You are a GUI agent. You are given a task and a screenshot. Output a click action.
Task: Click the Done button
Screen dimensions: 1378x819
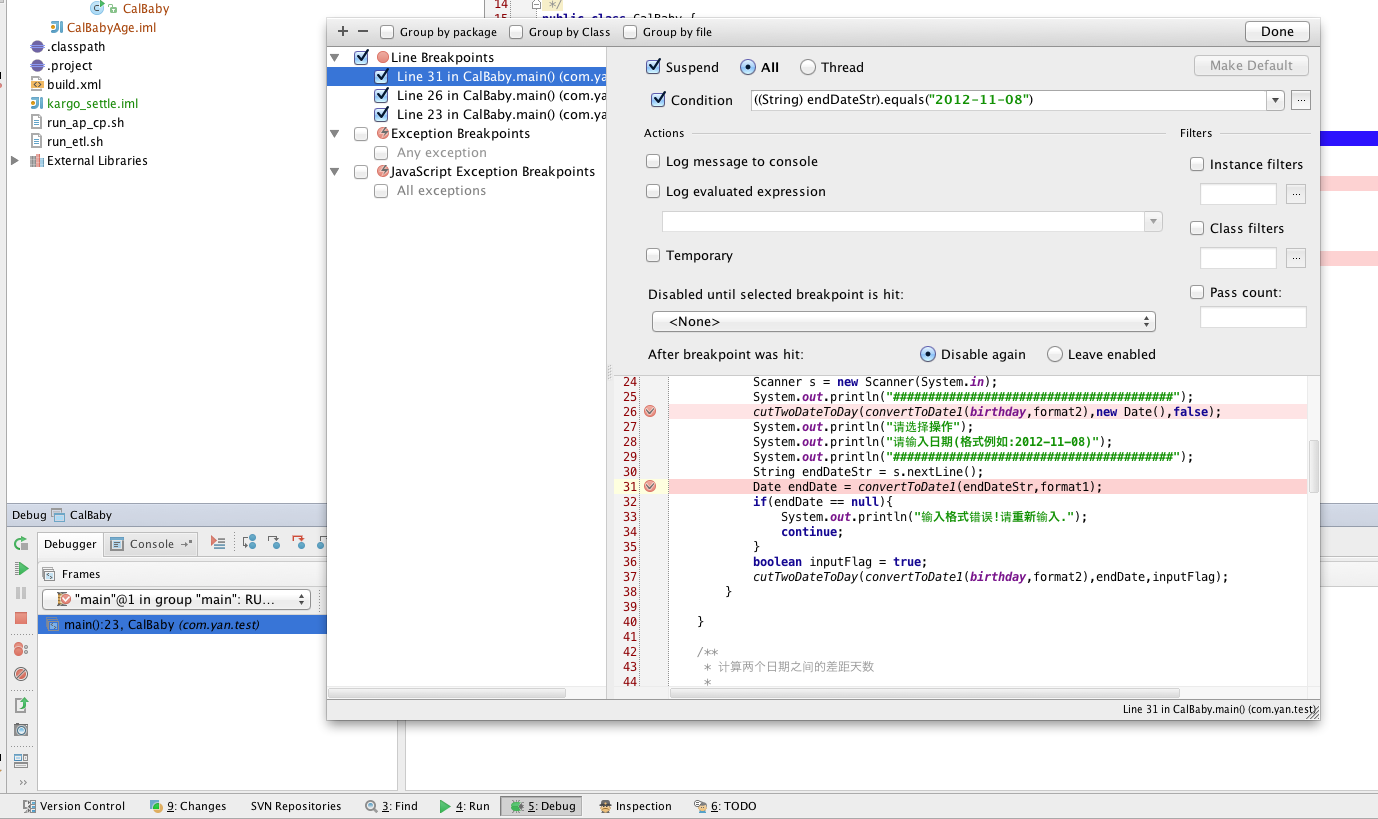pyautogui.click(x=1276, y=32)
